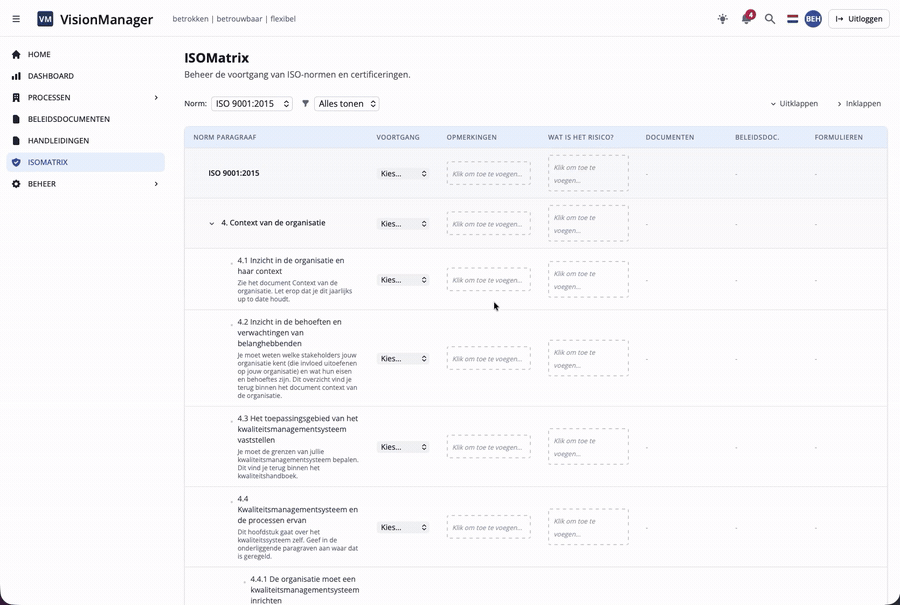The width and height of the screenshot is (900, 605).
Task: Click the filter funnel icon
Action: (x=305, y=104)
